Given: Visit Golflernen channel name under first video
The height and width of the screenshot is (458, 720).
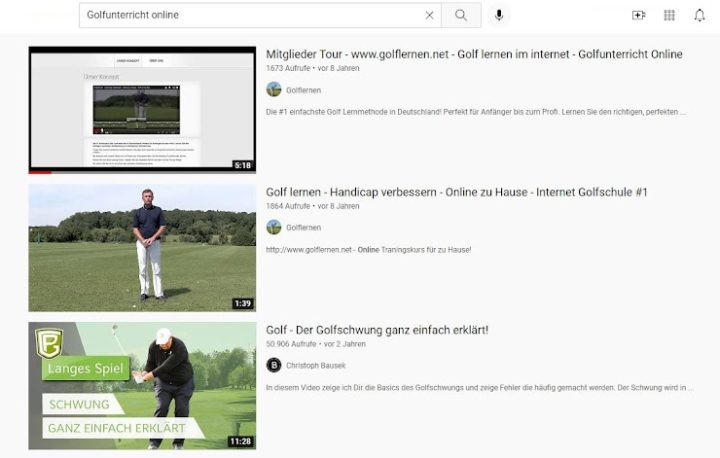Looking at the screenshot, I should tap(304, 90).
